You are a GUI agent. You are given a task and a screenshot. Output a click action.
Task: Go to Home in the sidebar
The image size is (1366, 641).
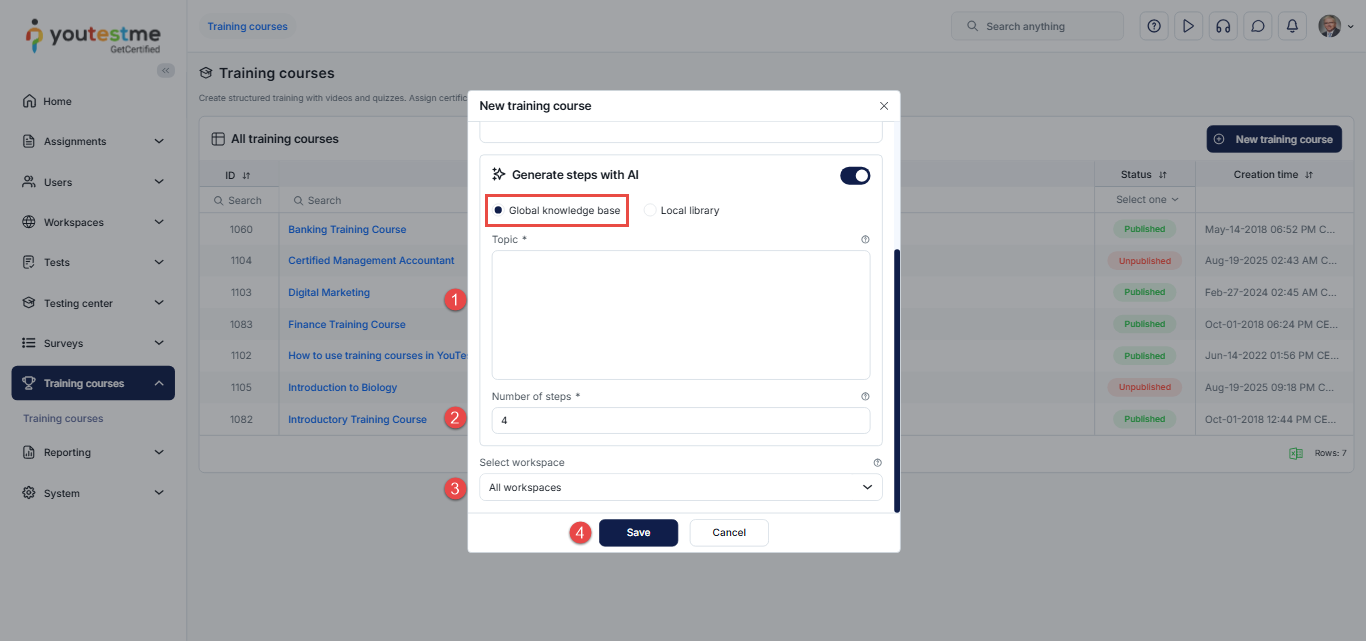pos(57,102)
